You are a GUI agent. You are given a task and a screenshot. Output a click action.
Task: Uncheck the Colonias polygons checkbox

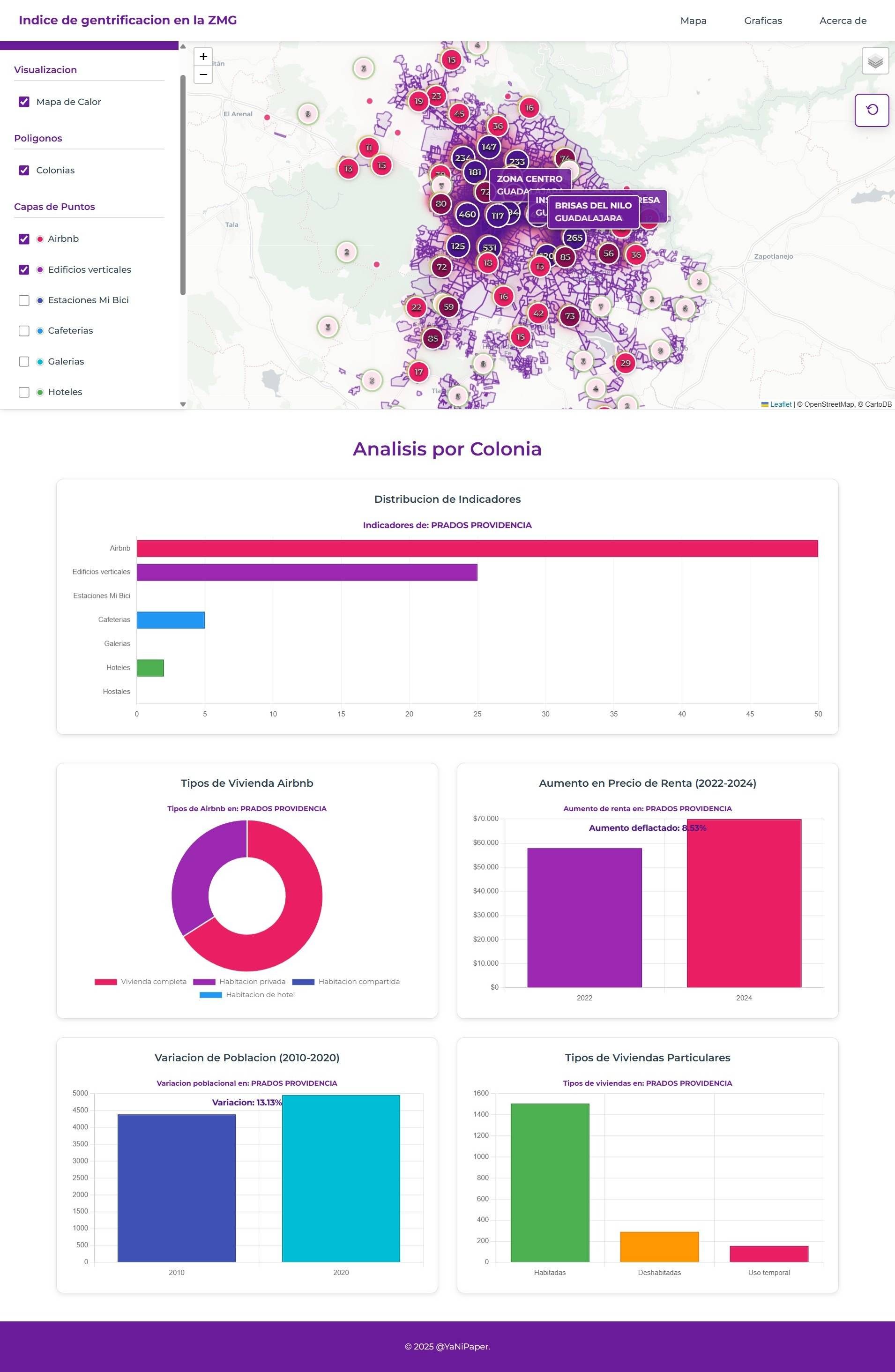[x=23, y=170]
